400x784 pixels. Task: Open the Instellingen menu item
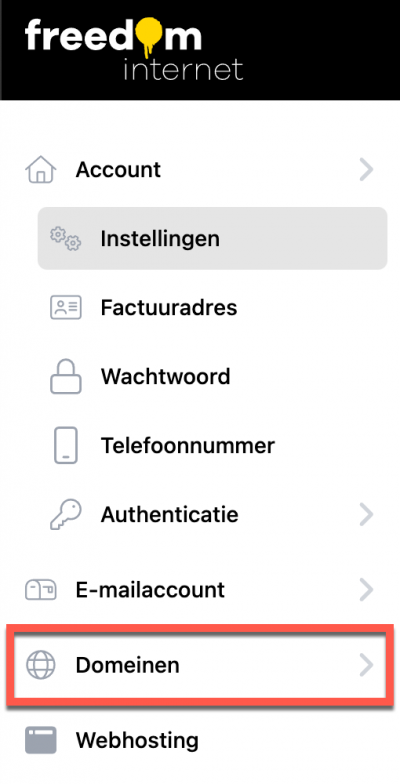pos(212,238)
